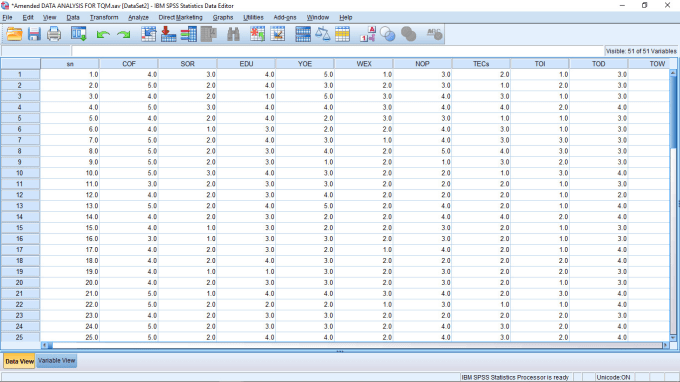680x382 pixels.
Task: Open the Transform menu
Action: pos(104,17)
